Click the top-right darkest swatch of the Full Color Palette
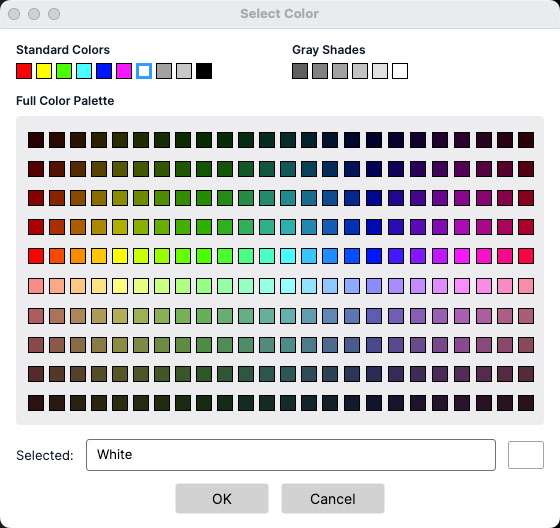This screenshot has width=560, height=528. [526, 140]
